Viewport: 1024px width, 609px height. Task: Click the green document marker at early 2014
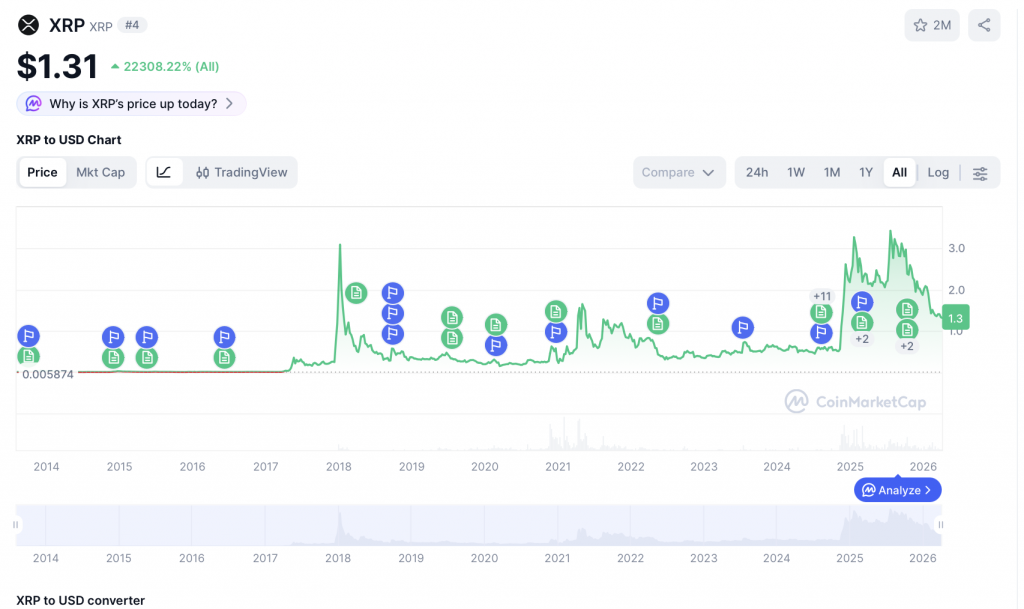point(28,356)
